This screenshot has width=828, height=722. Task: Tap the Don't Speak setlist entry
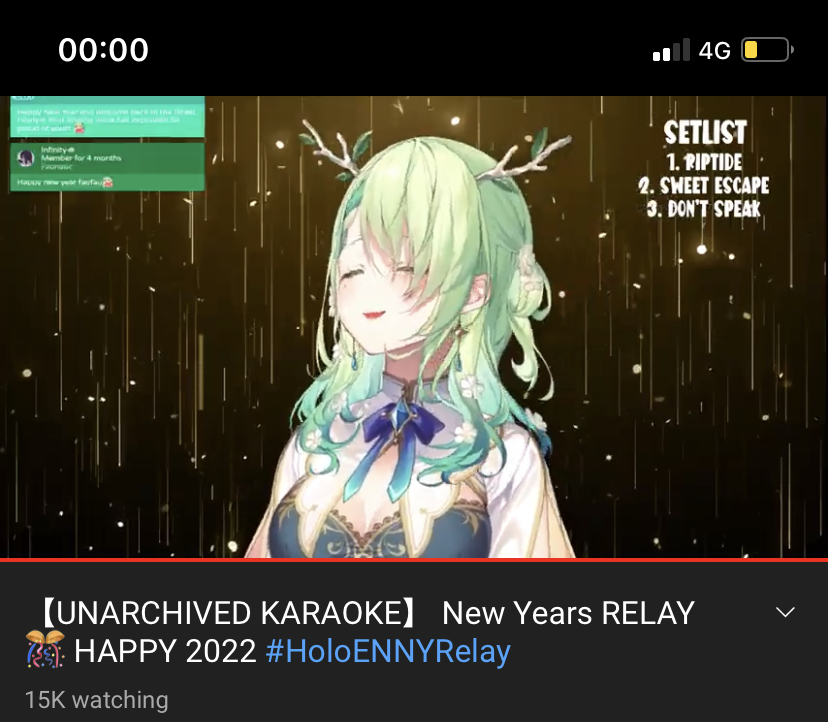click(703, 209)
